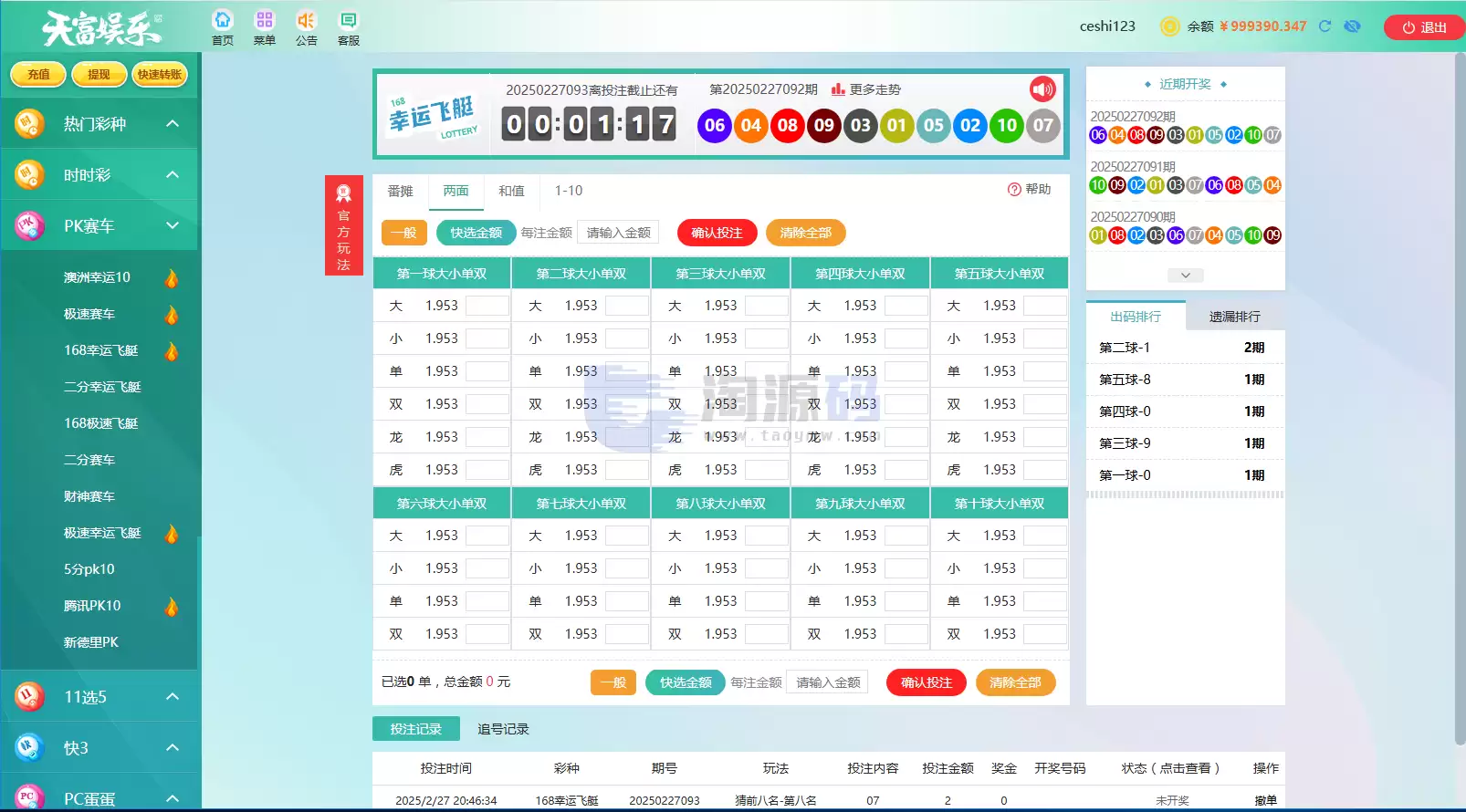Mute the lottery sound speaker icon

click(x=1042, y=88)
